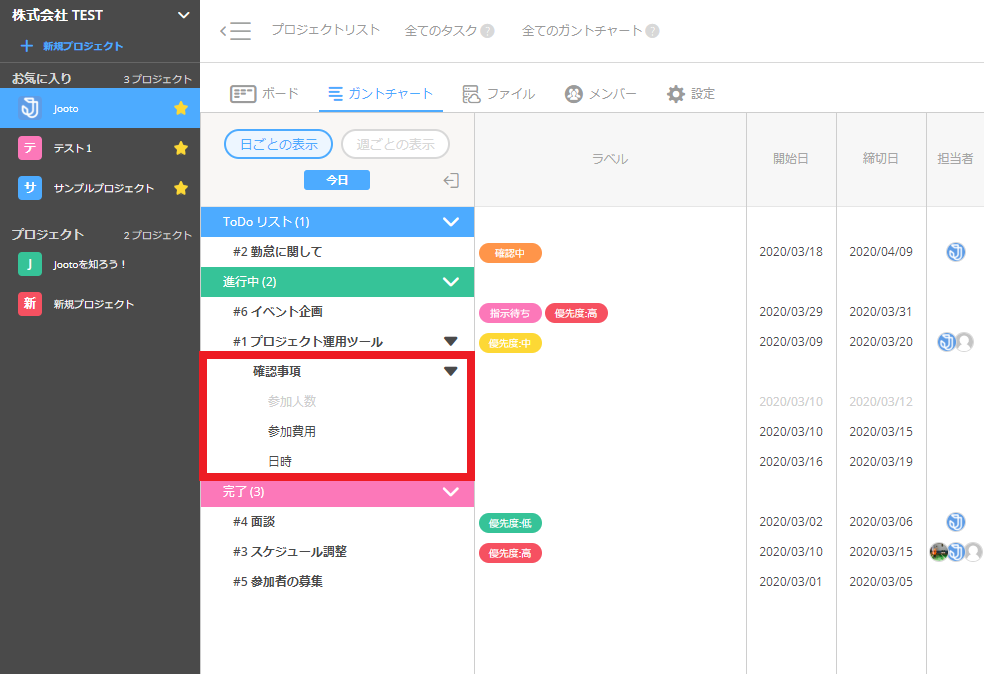Collapse the sidebar with the hamburger arrow icon
984x674 pixels.
(235, 31)
